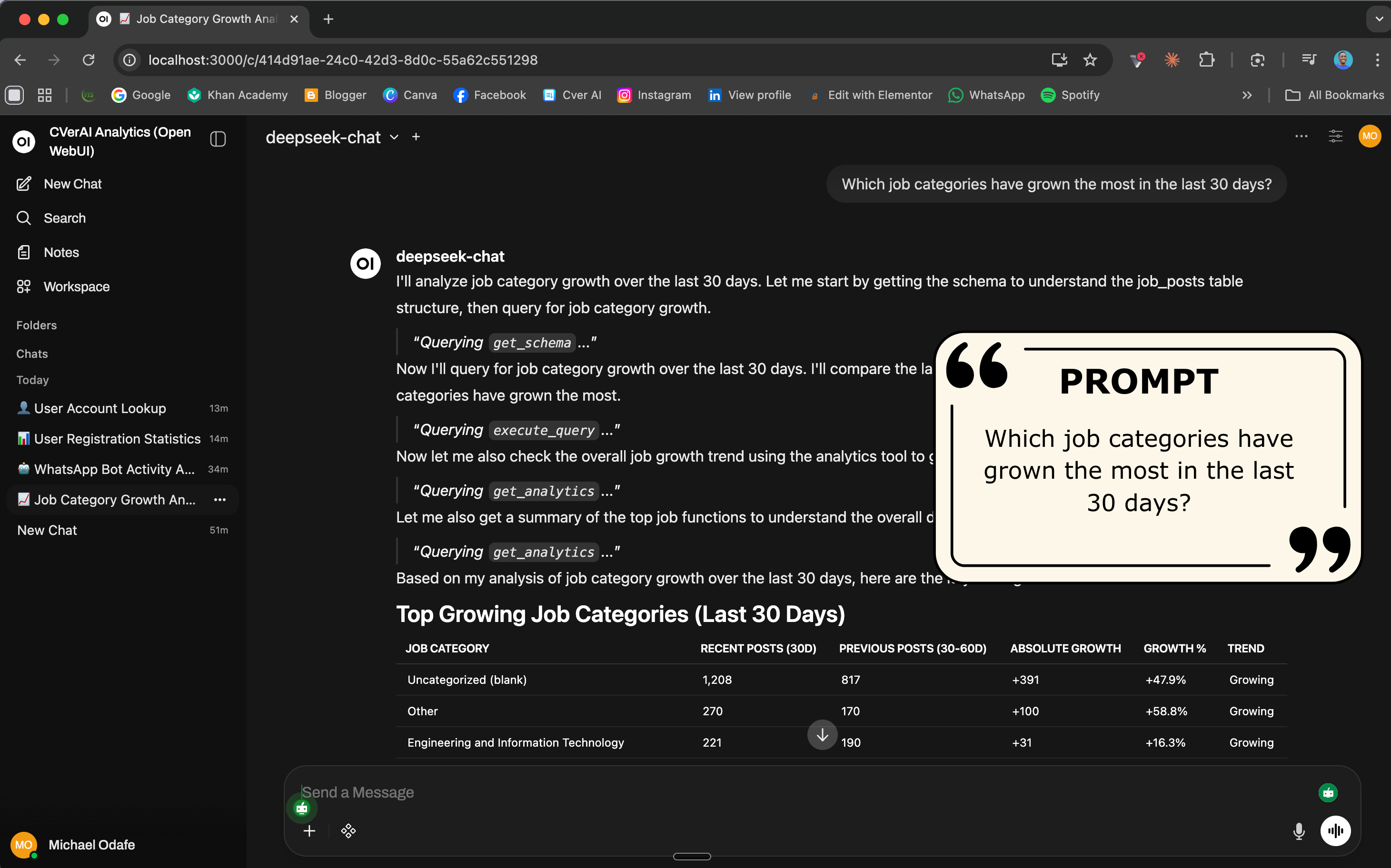The image size is (1391, 868).
Task: Bookmark this page with star icon
Action: tap(1090, 59)
